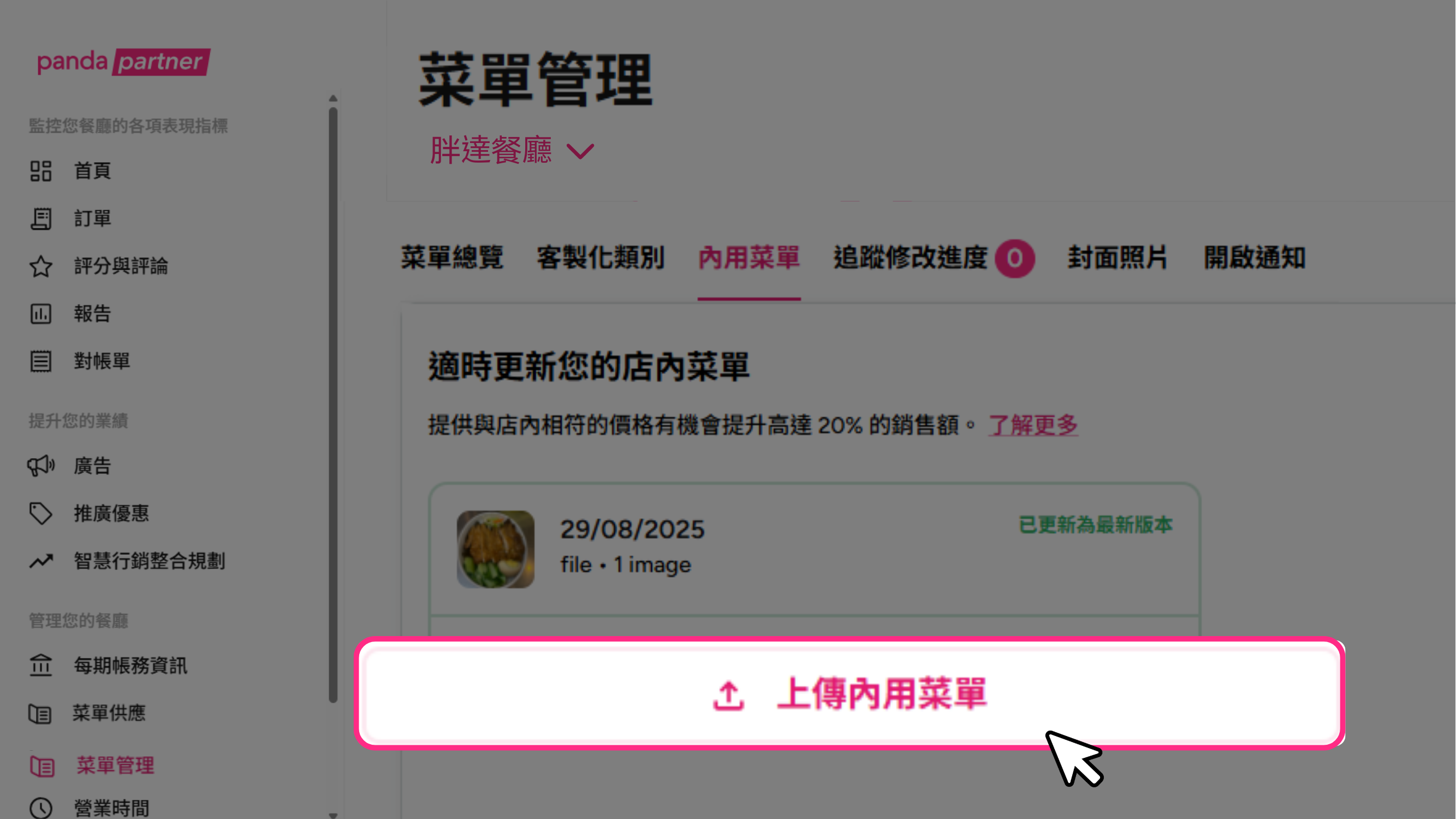Select the 推廣優惠 price tag icon
Image resolution: width=1456 pixels, height=819 pixels.
tap(41, 513)
